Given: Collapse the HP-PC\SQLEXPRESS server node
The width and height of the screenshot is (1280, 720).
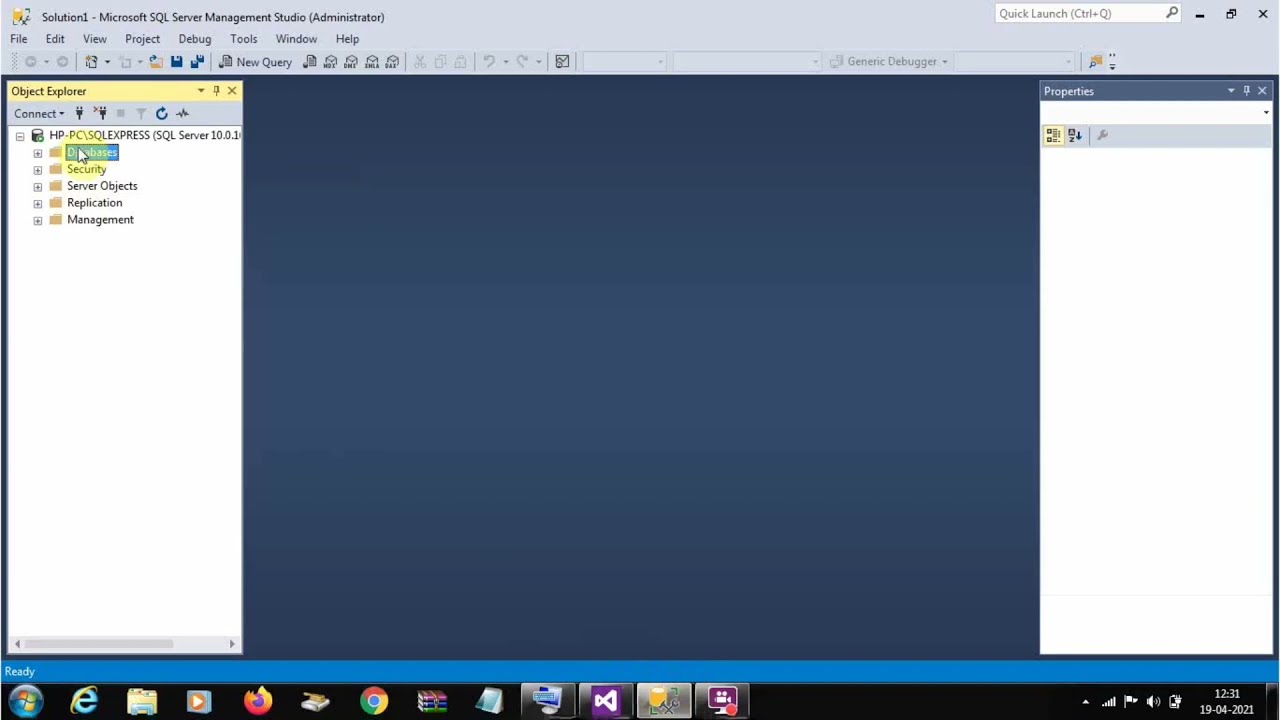Looking at the screenshot, I should (x=20, y=136).
